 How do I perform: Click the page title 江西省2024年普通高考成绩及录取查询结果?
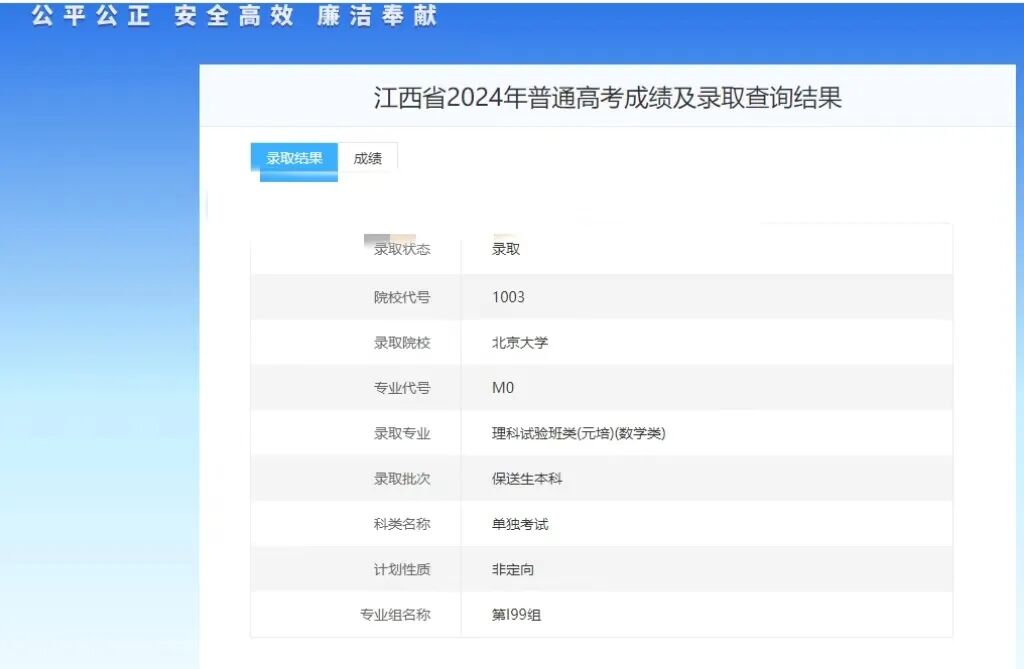coord(608,97)
